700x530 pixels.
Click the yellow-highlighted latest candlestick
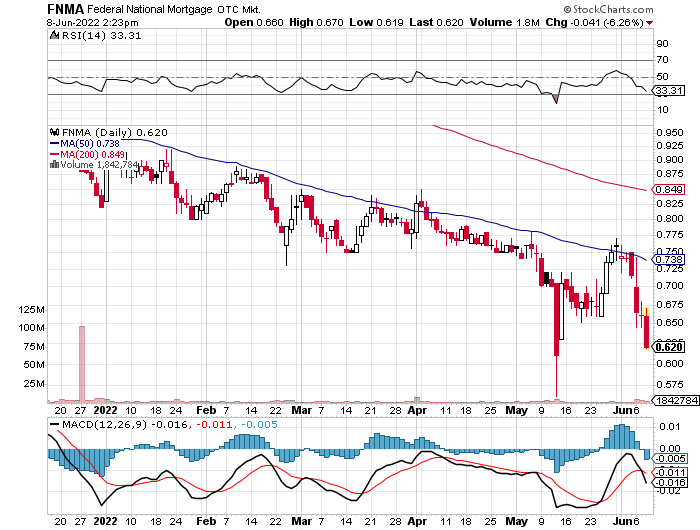[646, 328]
